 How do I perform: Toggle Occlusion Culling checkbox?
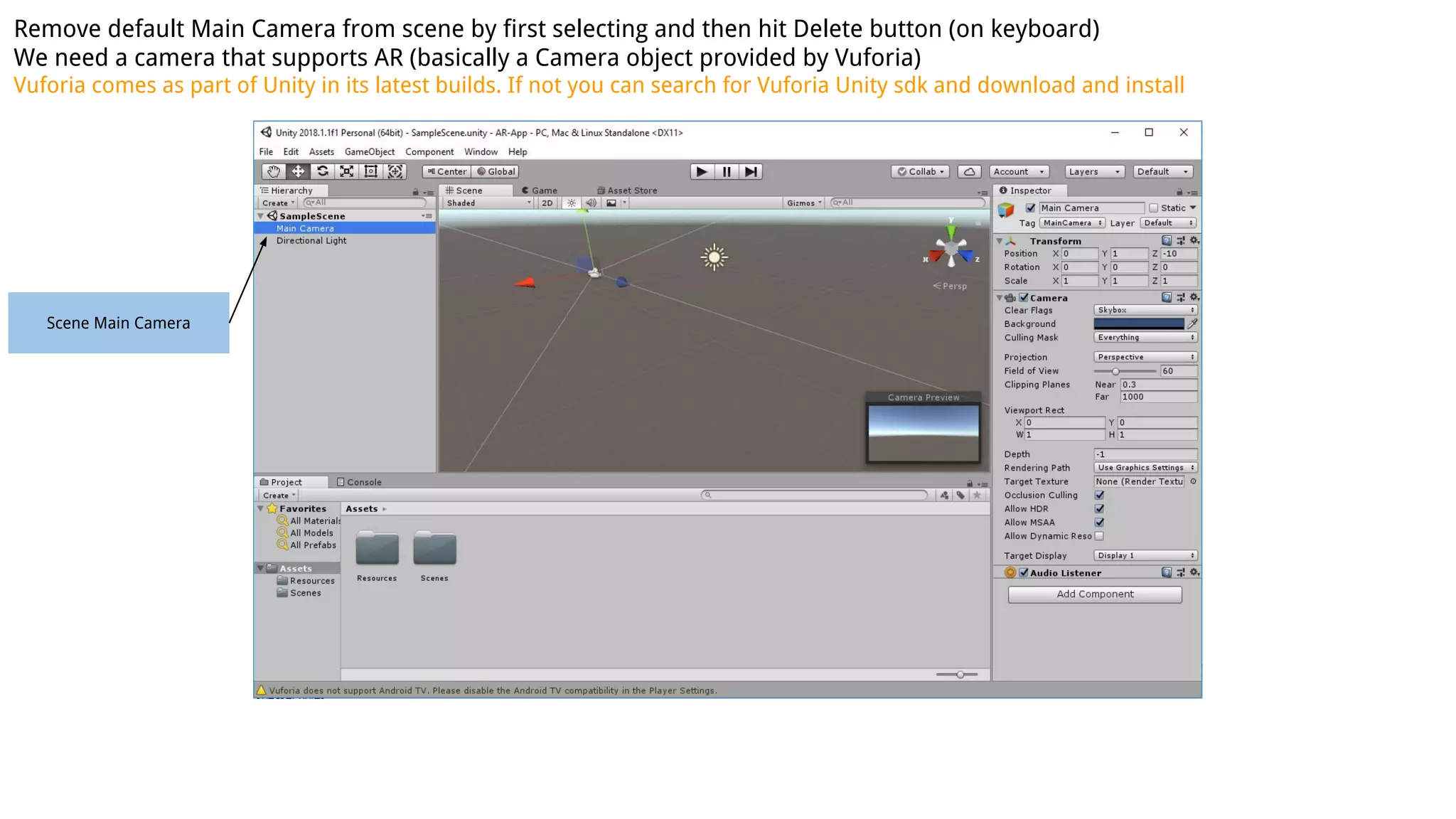(x=1100, y=495)
